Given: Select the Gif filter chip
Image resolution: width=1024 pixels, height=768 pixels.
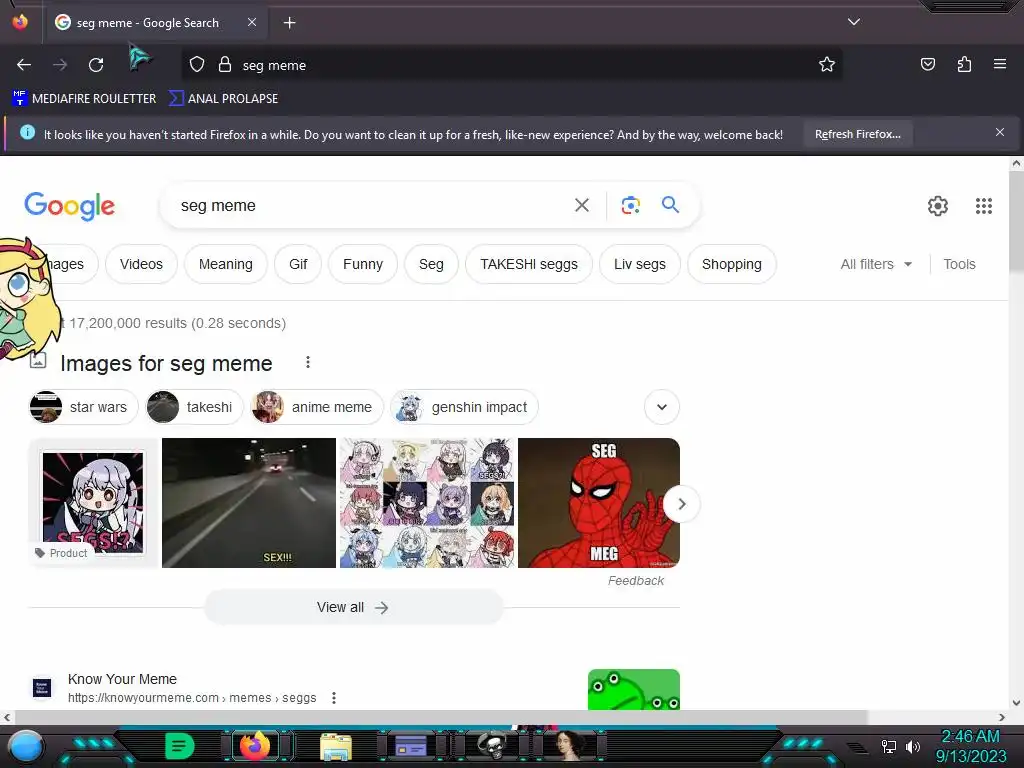Looking at the screenshot, I should pyautogui.click(x=298, y=264).
